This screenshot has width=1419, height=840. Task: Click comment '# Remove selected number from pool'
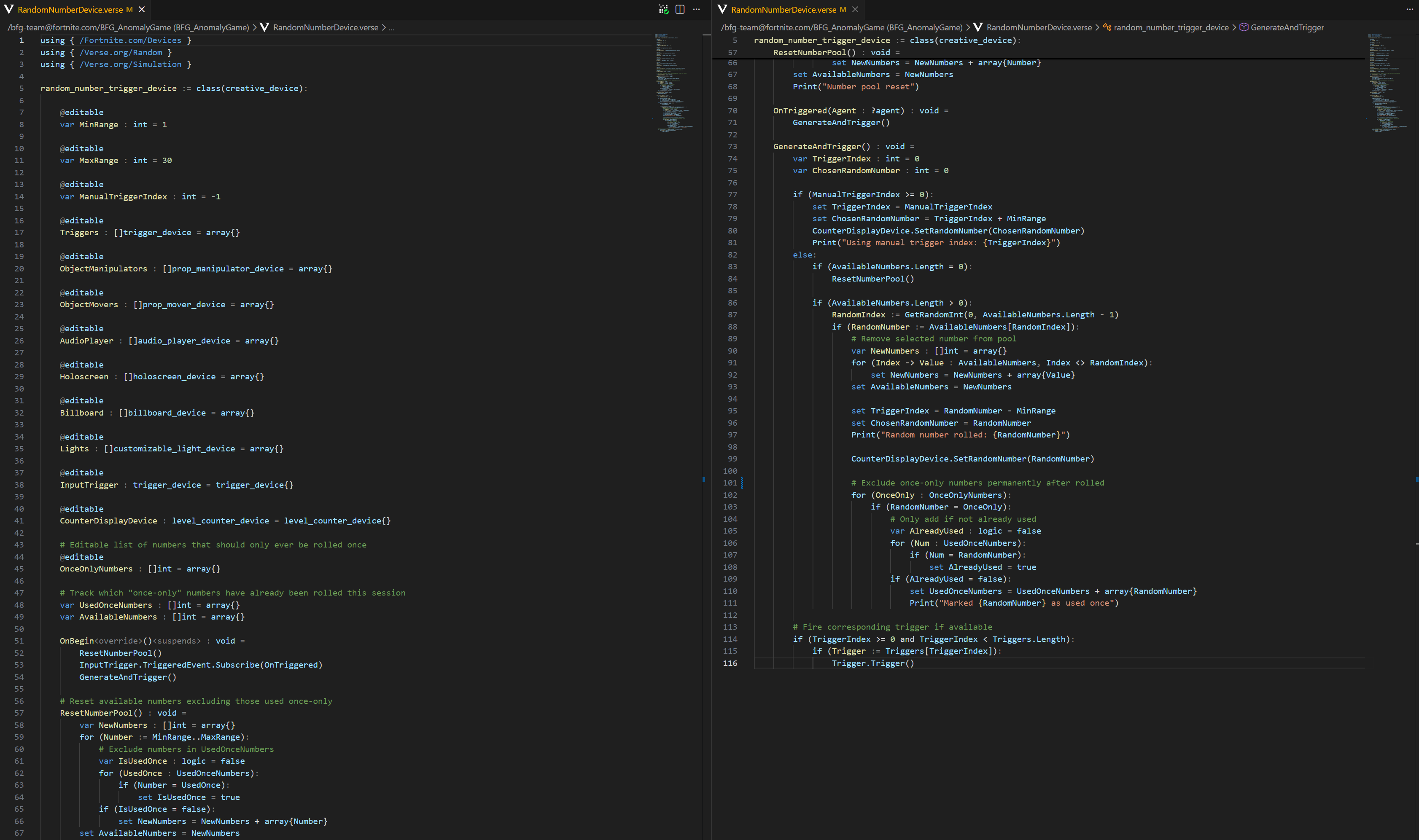pyautogui.click(x=934, y=339)
